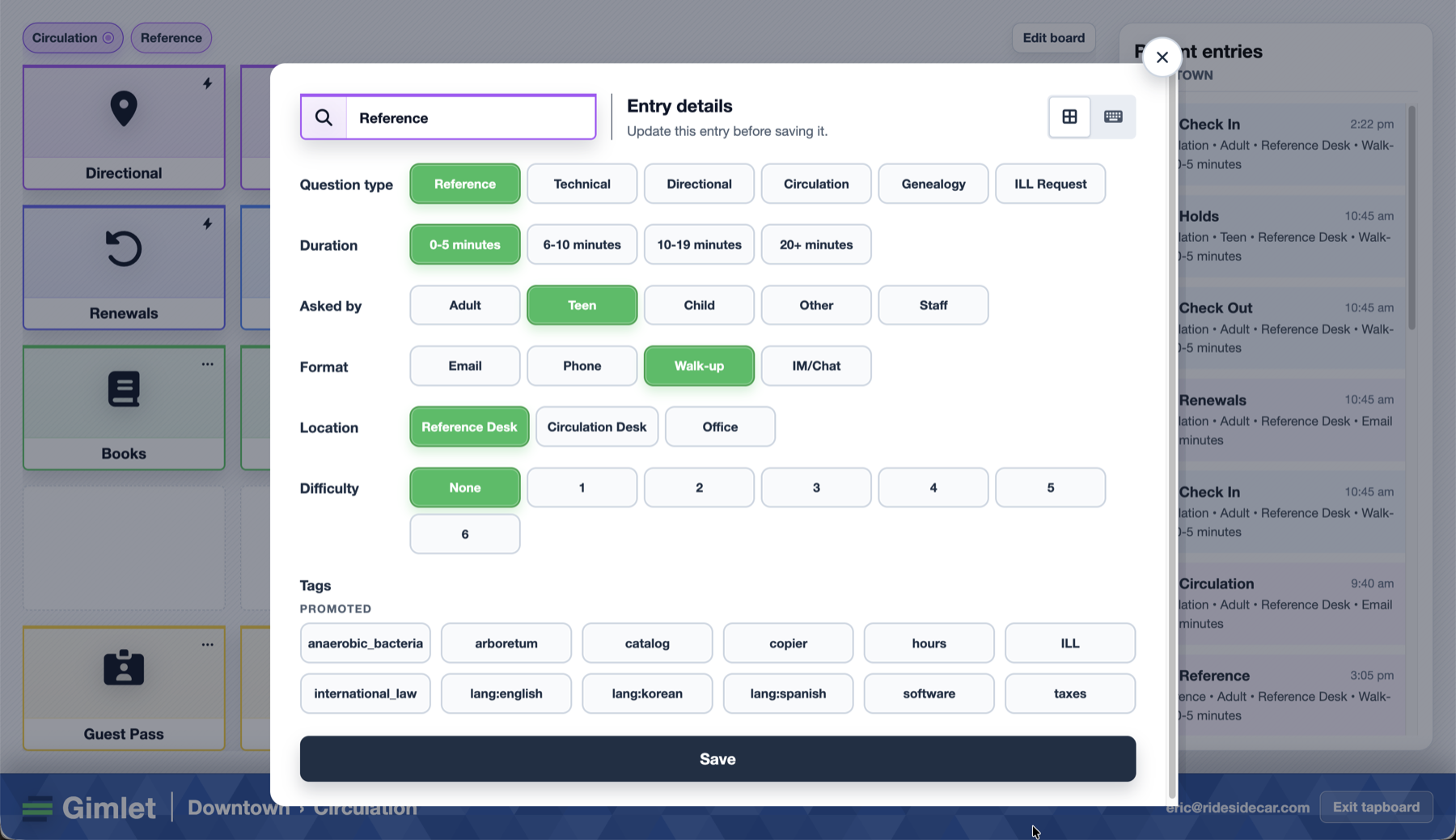Viewport: 1456px width, 840px height.
Task: Set duration to 10-19 minutes
Action: point(699,244)
